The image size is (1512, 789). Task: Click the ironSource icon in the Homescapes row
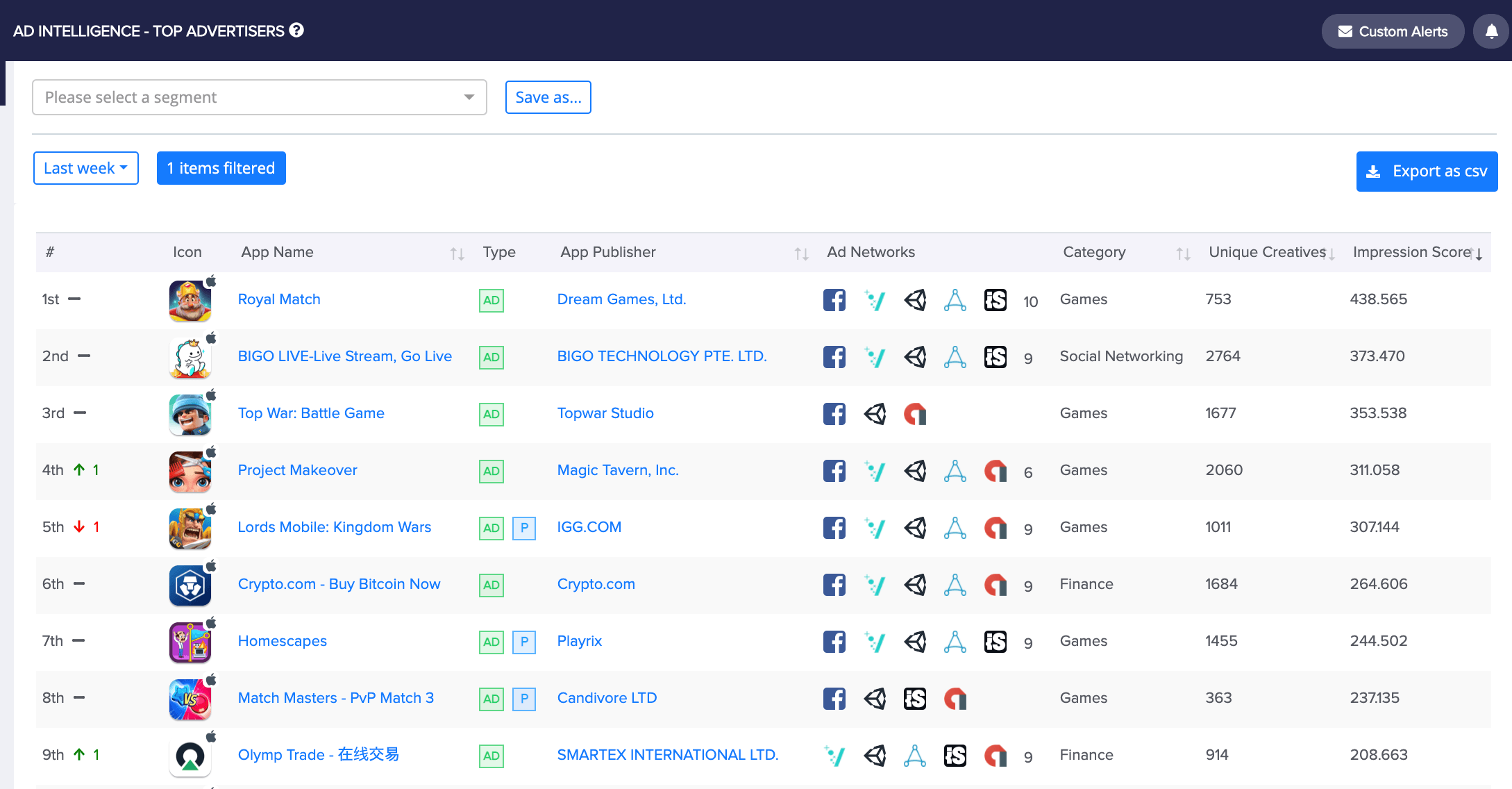pos(996,642)
